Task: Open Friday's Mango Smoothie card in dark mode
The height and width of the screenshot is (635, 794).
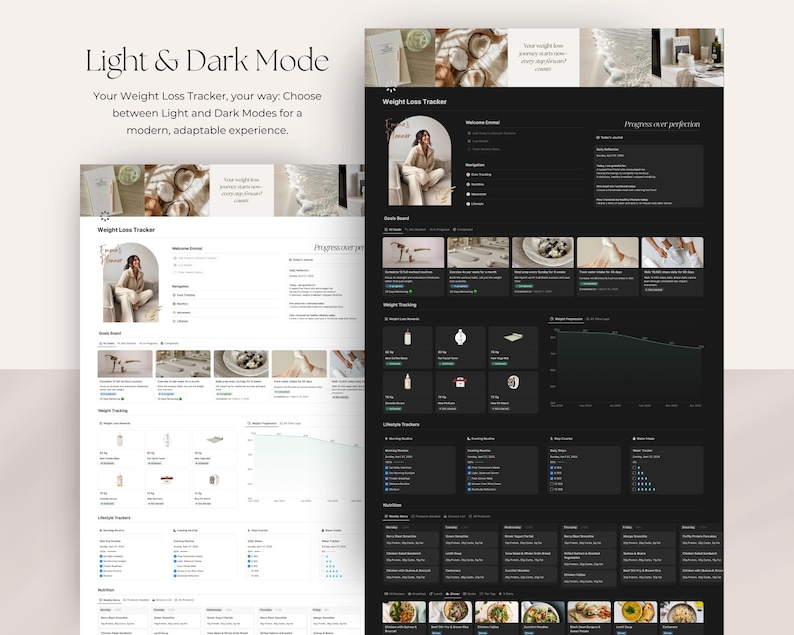Action: tap(648, 539)
